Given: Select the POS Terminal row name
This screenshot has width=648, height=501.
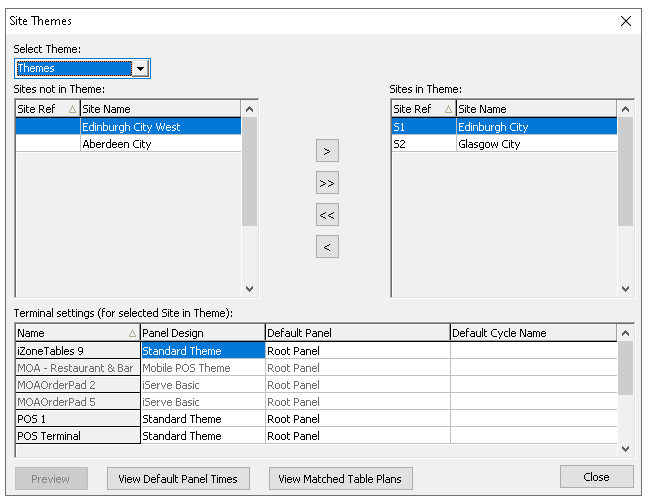Looking at the screenshot, I should (x=77, y=436).
